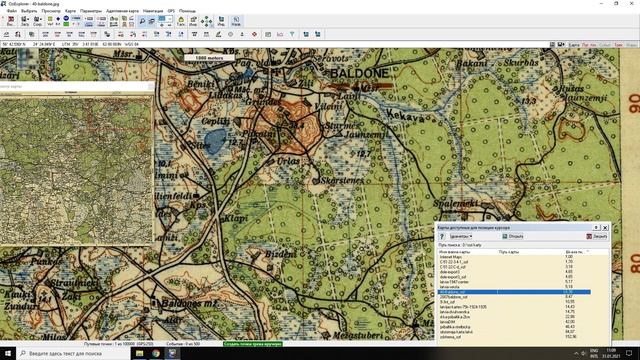The image size is (640, 360).
Task: Click the OziExplorer taskbar icon
Action: point(172,353)
